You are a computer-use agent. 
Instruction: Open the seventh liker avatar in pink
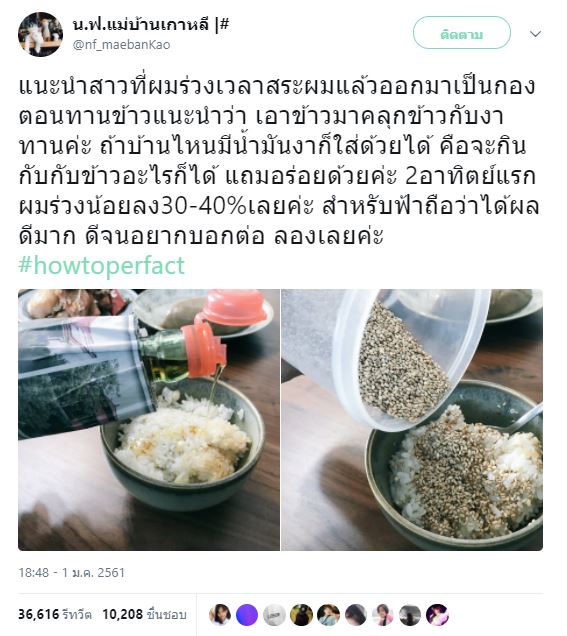pyautogui.click(x=383, y=615)
